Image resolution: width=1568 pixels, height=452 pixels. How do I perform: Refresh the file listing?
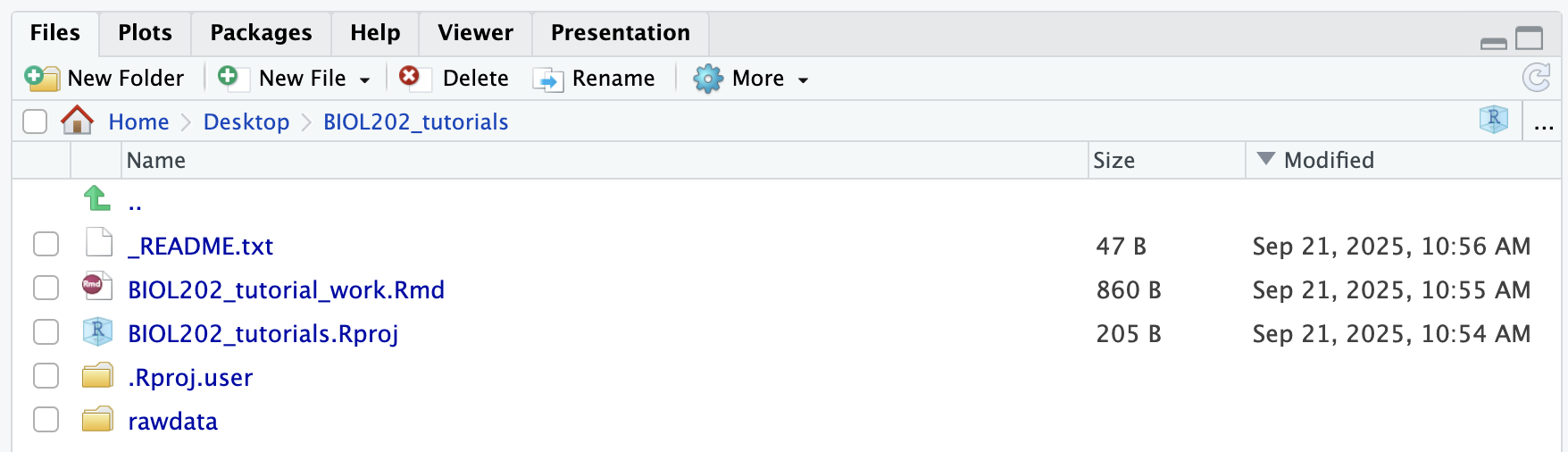point(1536,79)
